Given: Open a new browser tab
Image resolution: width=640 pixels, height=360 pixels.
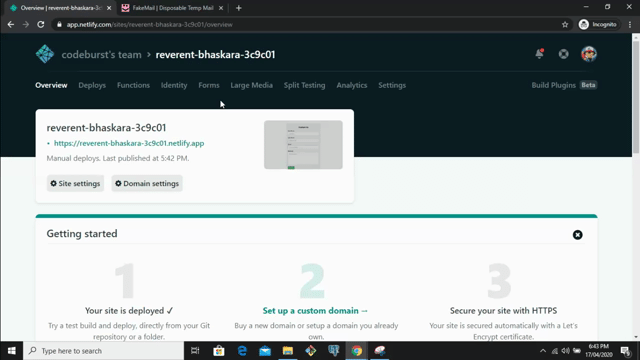Looking at the screenshot, I should tap(238, 8).
